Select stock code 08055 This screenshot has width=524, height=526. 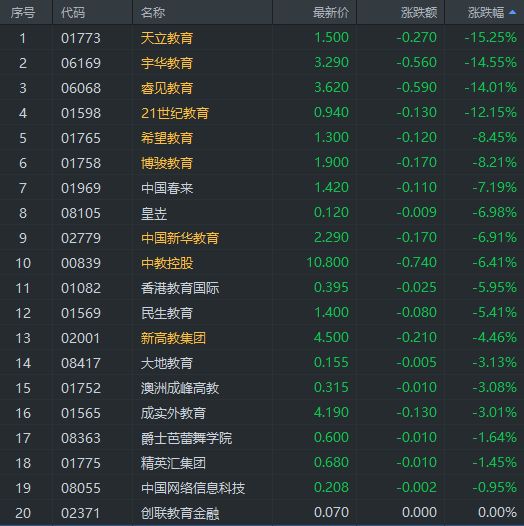pos(81,488)
